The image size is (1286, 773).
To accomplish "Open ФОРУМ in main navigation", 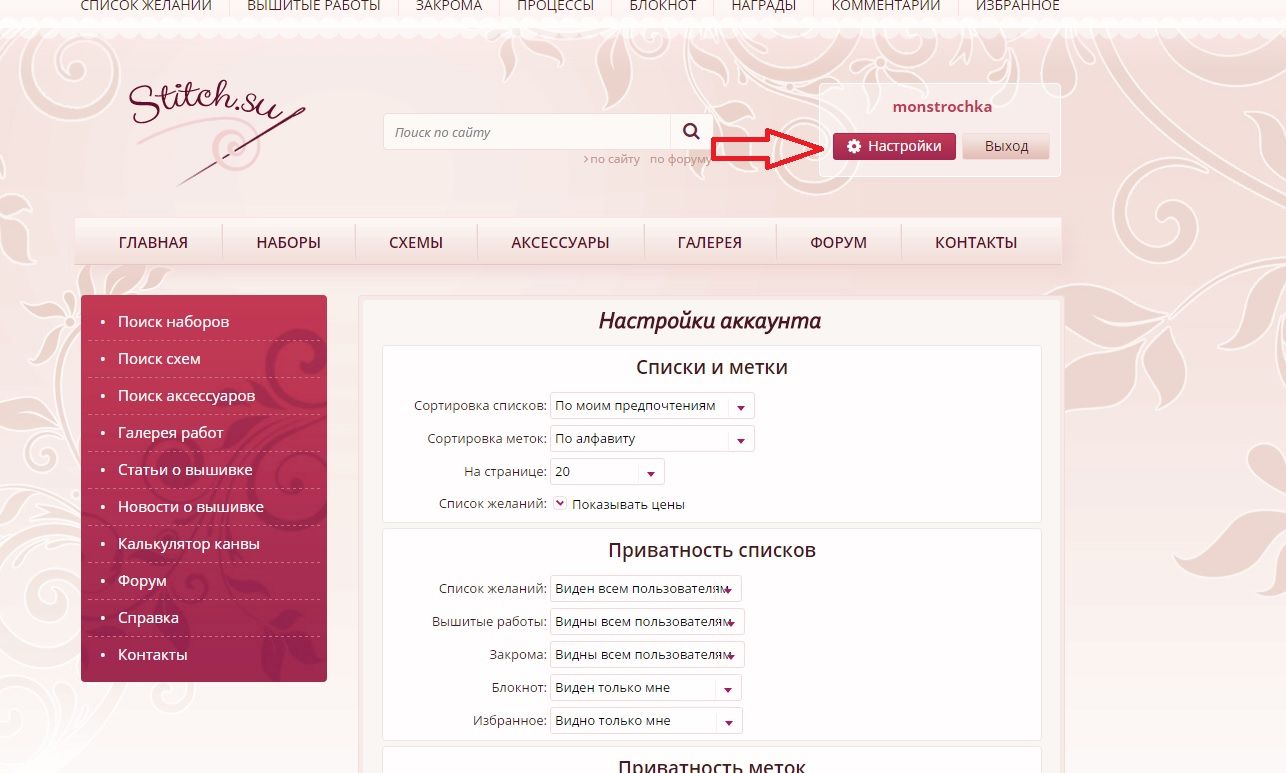I will tap(838, 242).
